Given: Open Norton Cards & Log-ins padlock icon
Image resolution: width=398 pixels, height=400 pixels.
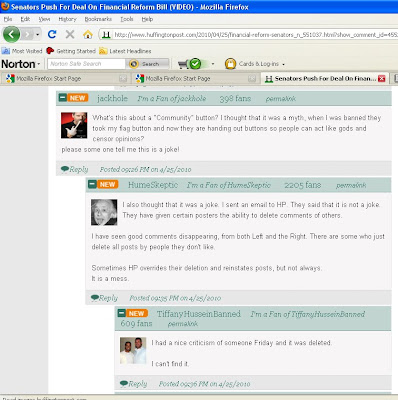Looking at the screenshot, I should [230, 64].
